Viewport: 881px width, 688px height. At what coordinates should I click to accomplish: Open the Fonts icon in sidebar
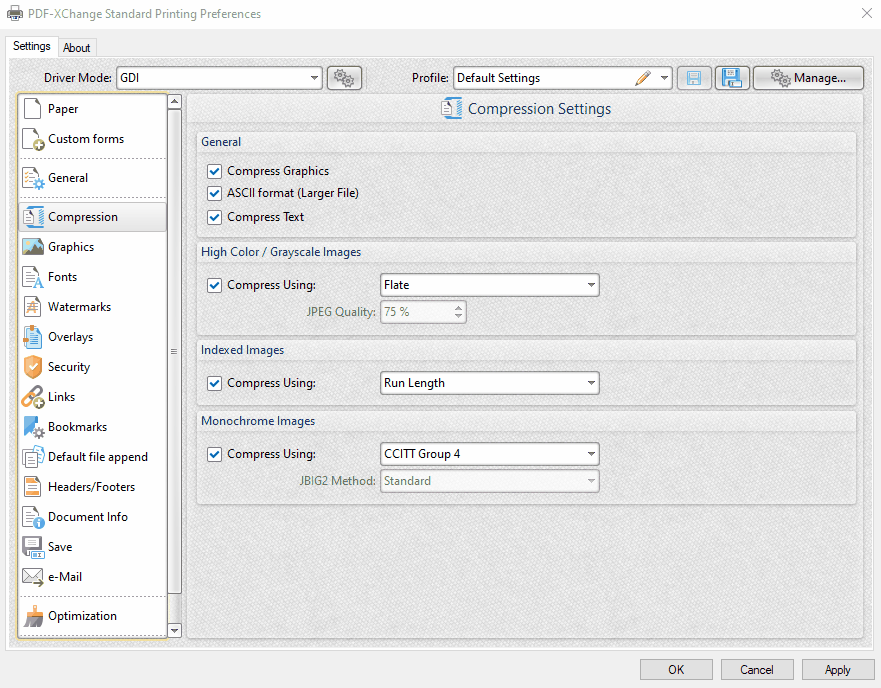tap(33, 277)
